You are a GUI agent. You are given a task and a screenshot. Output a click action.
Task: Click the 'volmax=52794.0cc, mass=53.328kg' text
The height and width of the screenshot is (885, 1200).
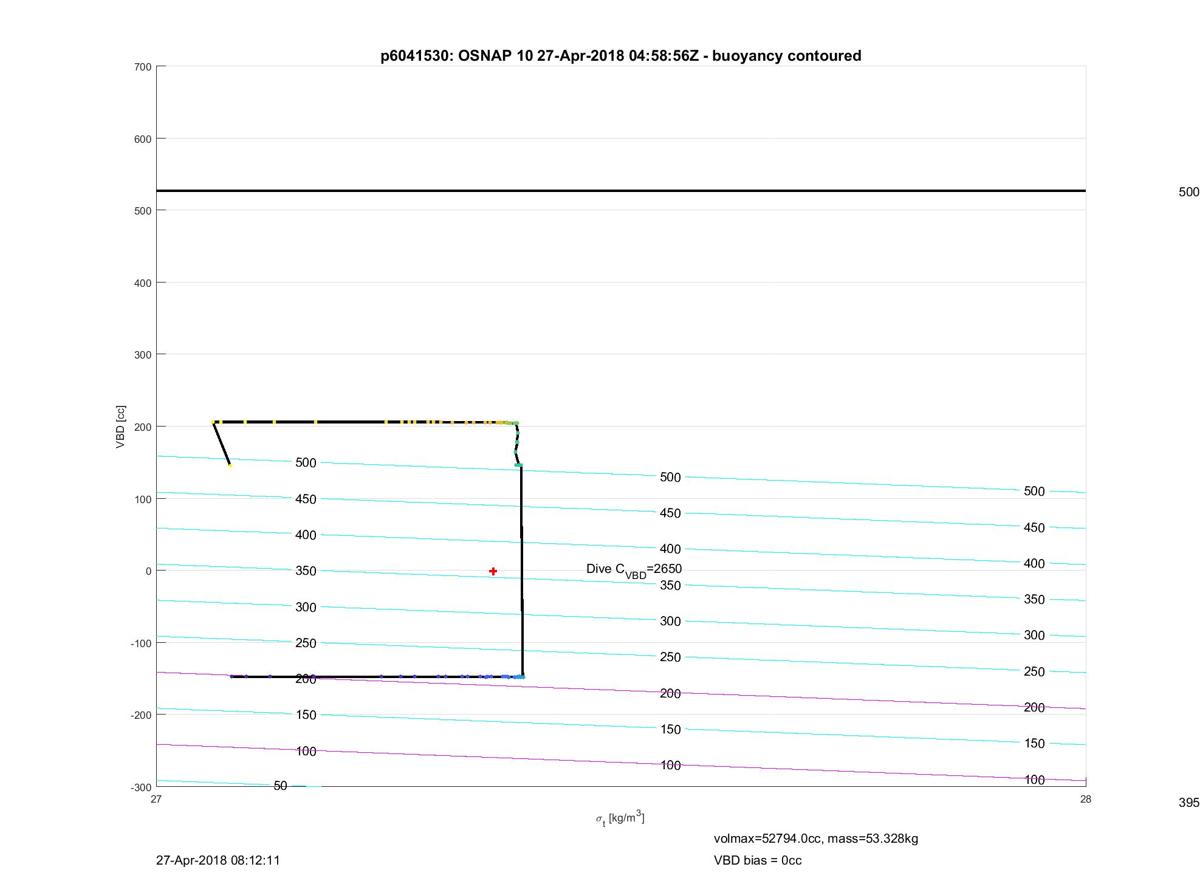(x=816, y=839)
